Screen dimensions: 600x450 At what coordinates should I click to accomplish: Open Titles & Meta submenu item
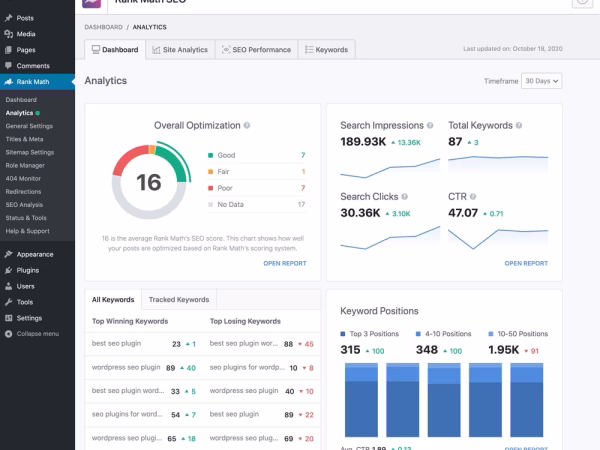point(24,139)
